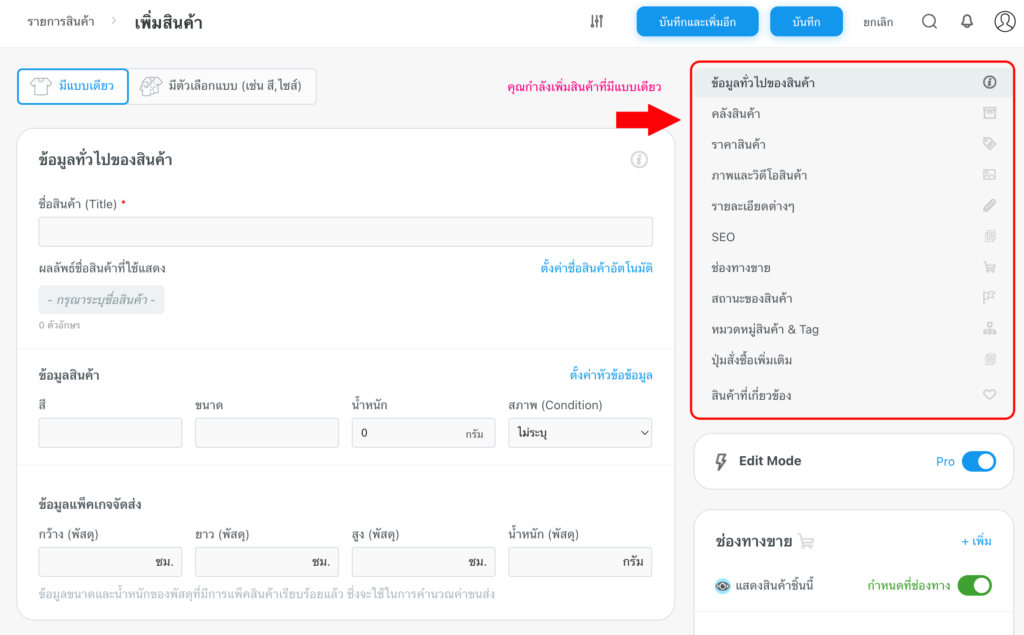The width and height of the screenshot is (1024, 635).
Task: Toggle the กำหนดที่ช่องทาง switch
Action: coord(974,586)
